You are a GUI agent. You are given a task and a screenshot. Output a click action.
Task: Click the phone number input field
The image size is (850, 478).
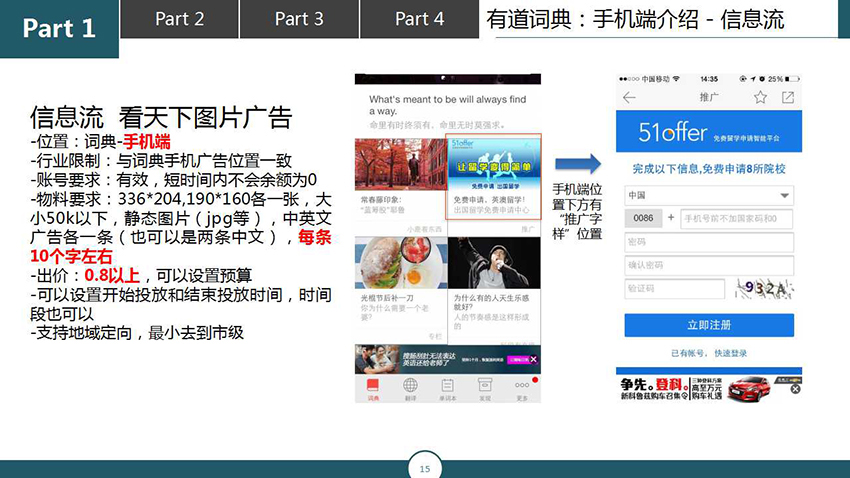pyautogui.click(x=737, y=218)
